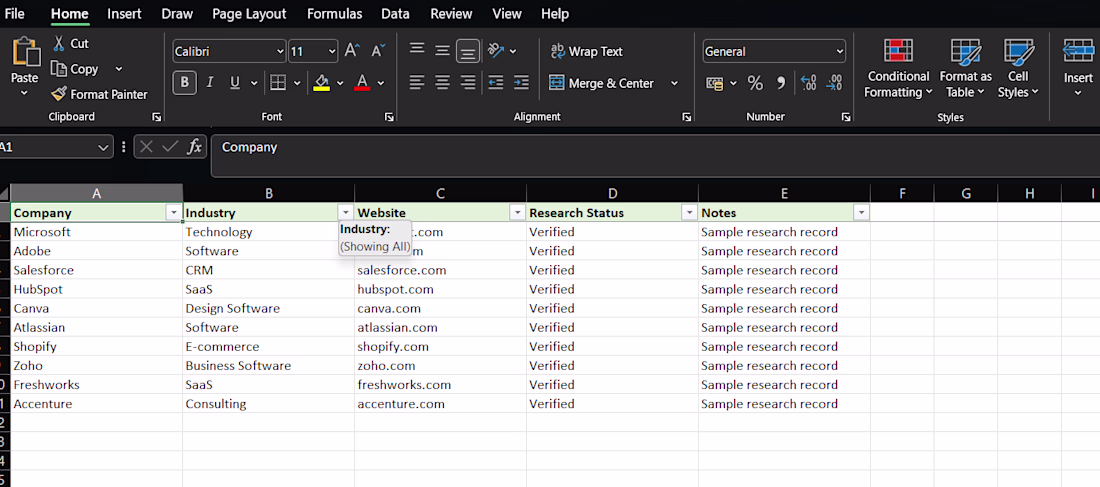Click Merge & Center button
This screenshot has width=1100, height=487.
tap(602, 83)
